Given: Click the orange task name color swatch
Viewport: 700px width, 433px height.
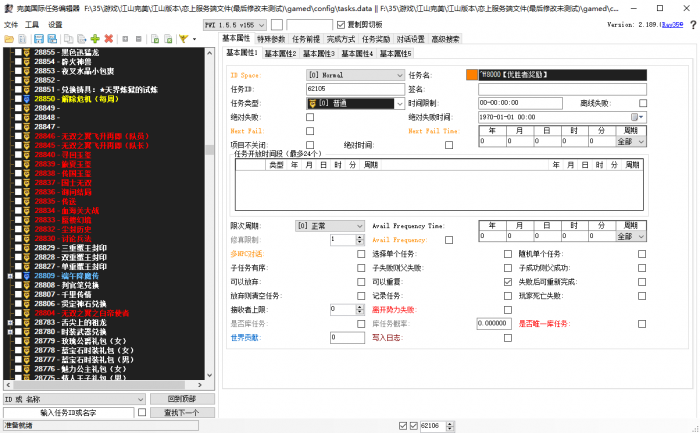Looking at the screenshot, I should point(472,75).
